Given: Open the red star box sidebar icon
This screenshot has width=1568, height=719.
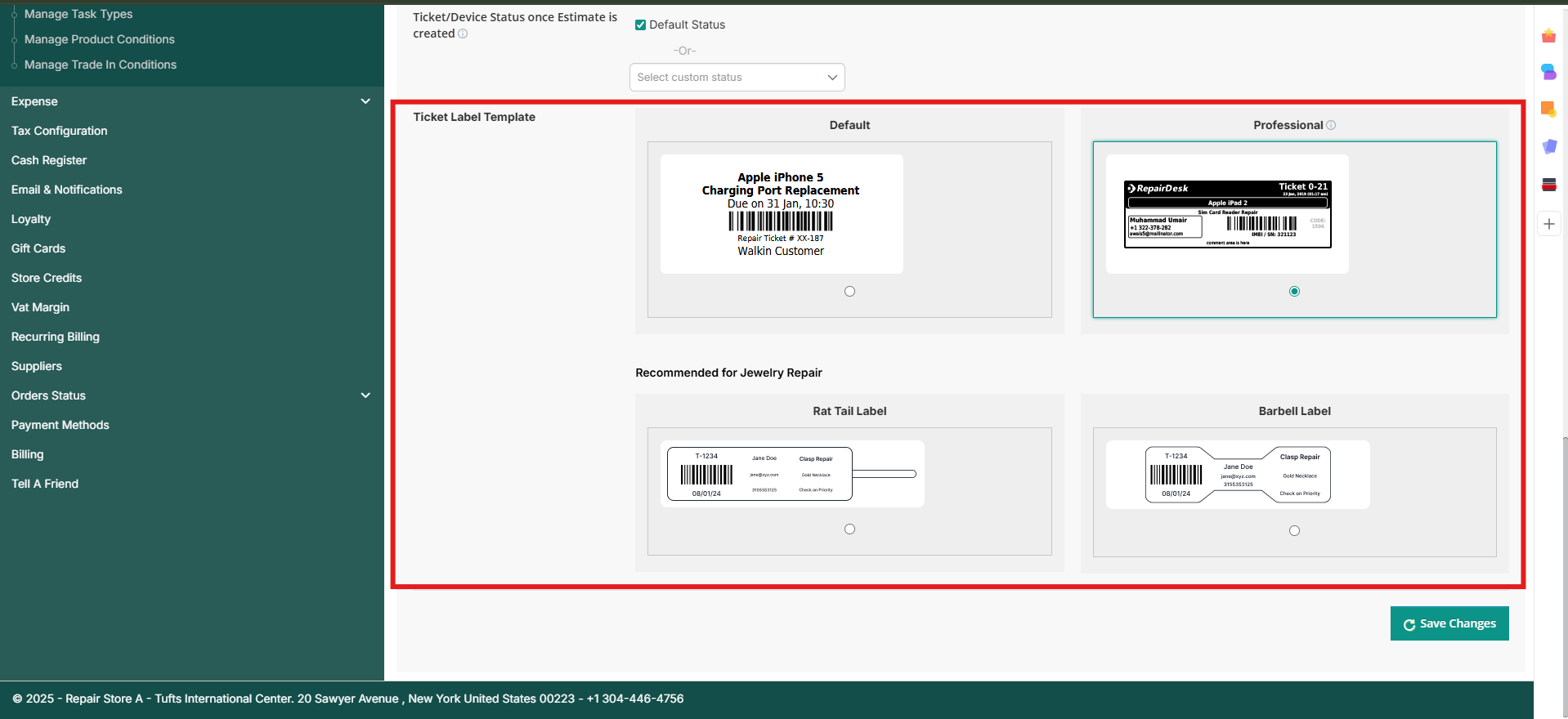Looking at the screenshot, I should tap(1548, 36).
